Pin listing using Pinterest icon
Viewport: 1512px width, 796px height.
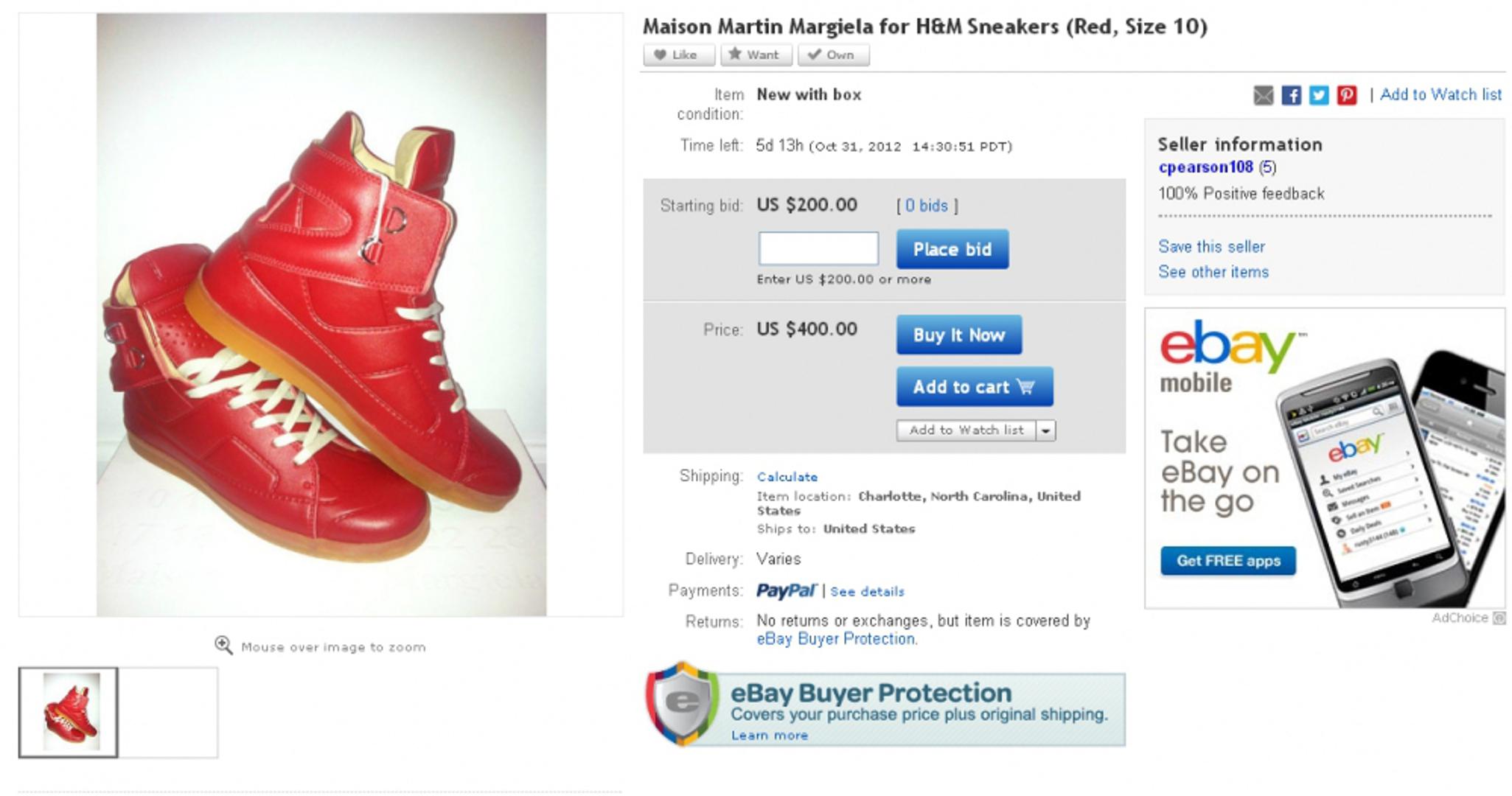point(1347,95)
